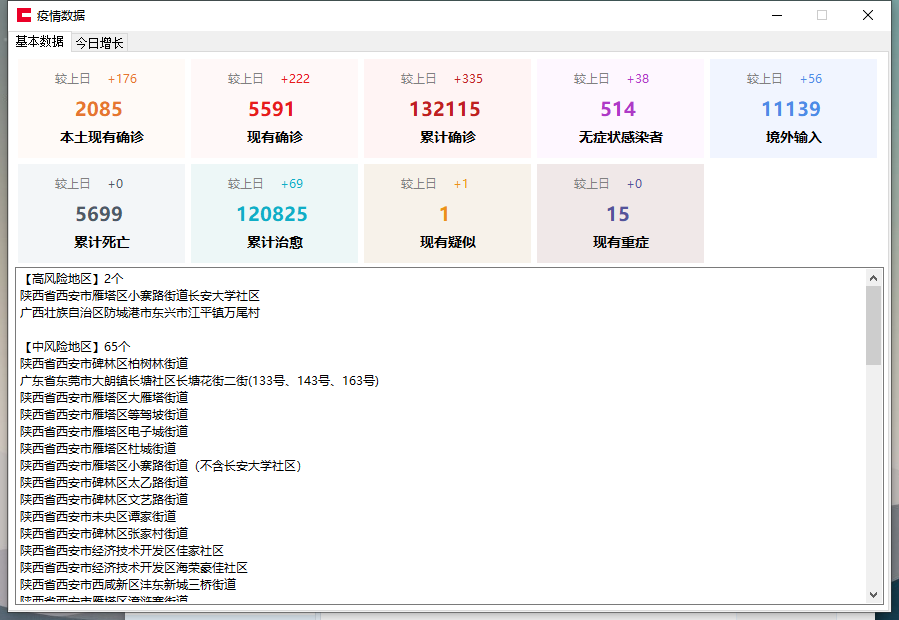
Task: Minimize the 疫情数据 window
Action: [775, 15]
